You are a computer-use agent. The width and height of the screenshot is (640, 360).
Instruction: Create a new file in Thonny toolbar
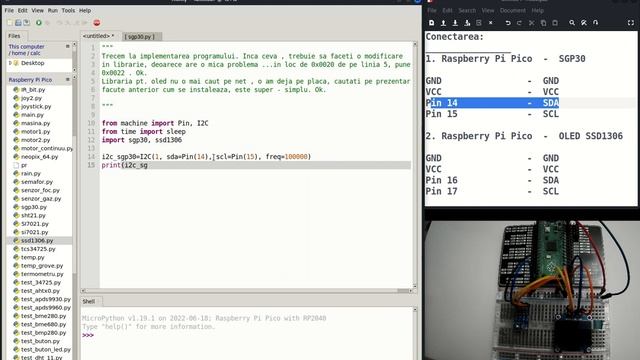(x=10, y=23)
